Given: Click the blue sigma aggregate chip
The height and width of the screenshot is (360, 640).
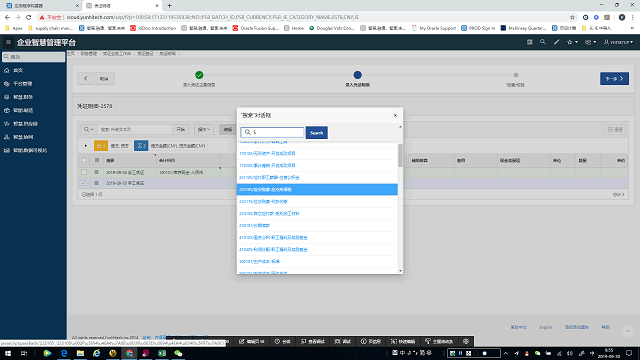Looking at the screenshot, I should (141, 146).
